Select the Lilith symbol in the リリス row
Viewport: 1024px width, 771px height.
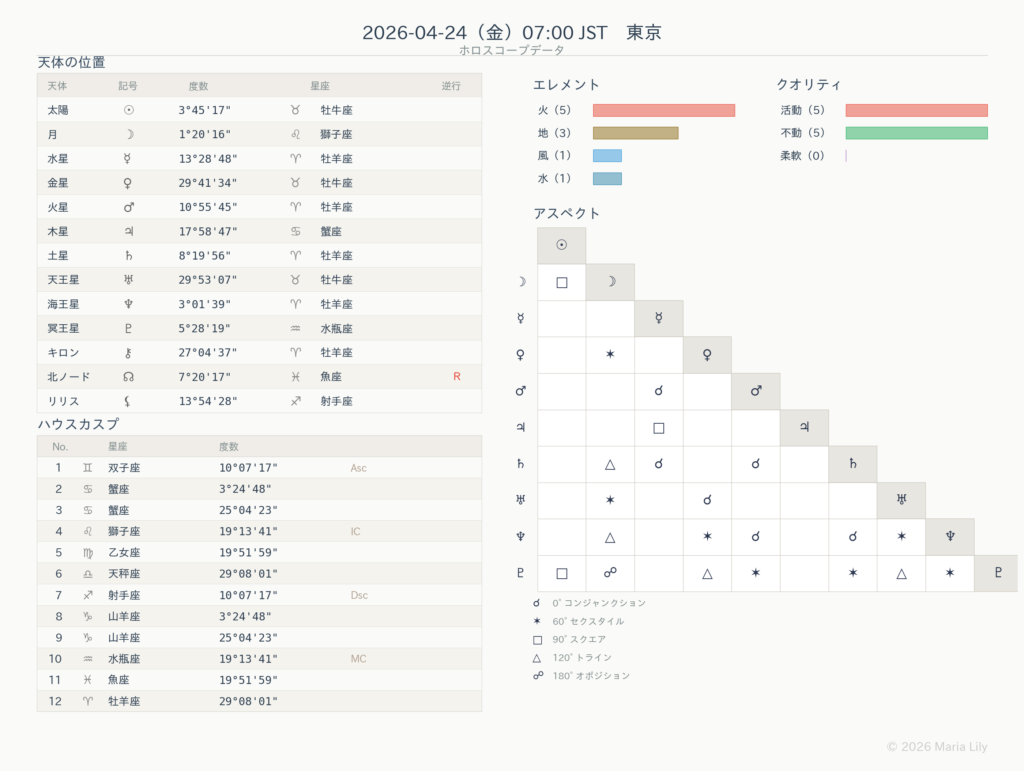pyautogui.click(x=128, y=401)
